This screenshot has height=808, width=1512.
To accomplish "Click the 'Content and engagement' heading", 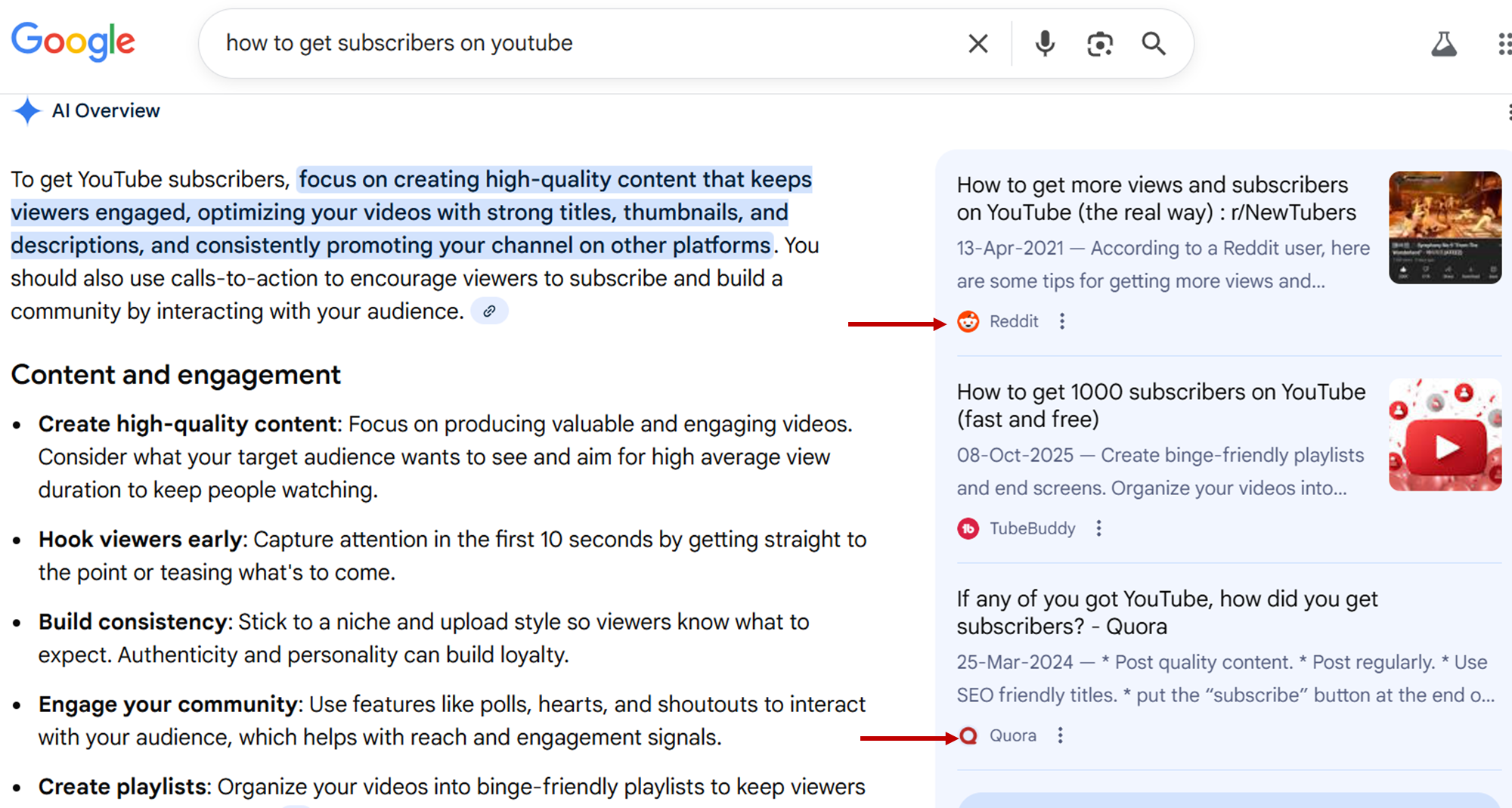I will [176, 375].
